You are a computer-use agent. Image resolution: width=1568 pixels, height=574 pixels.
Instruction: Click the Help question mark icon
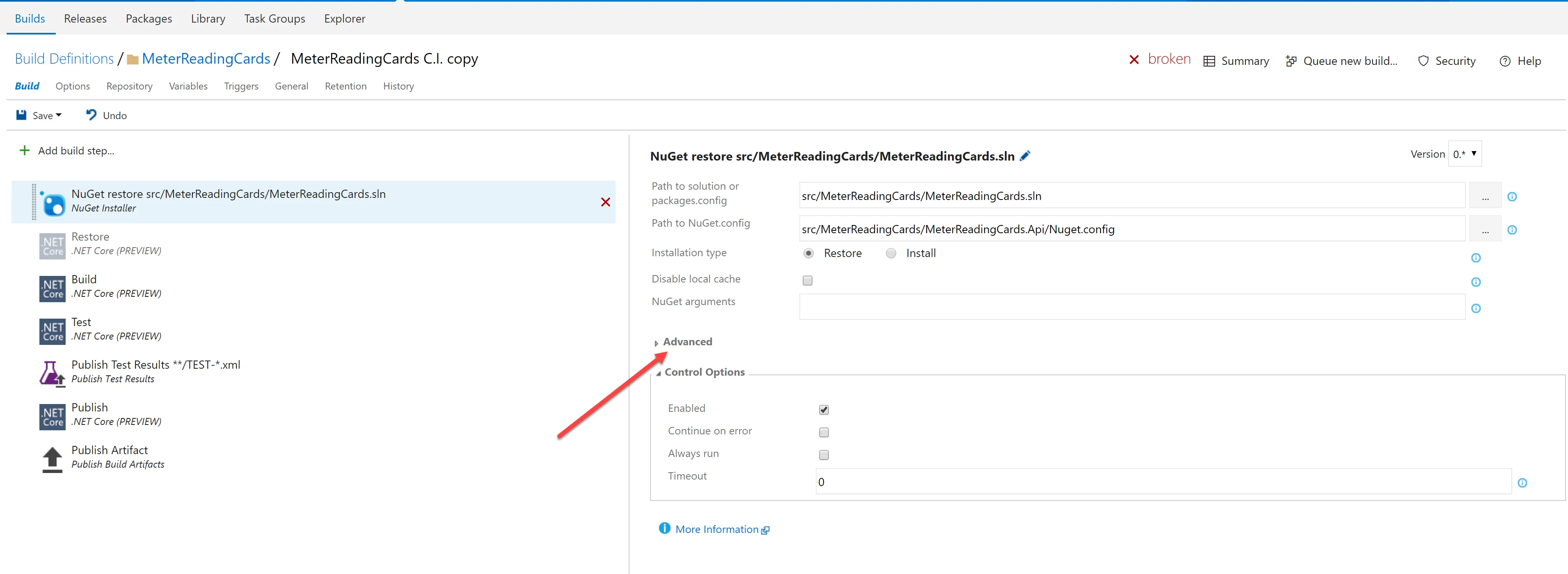coord(1505,61)
